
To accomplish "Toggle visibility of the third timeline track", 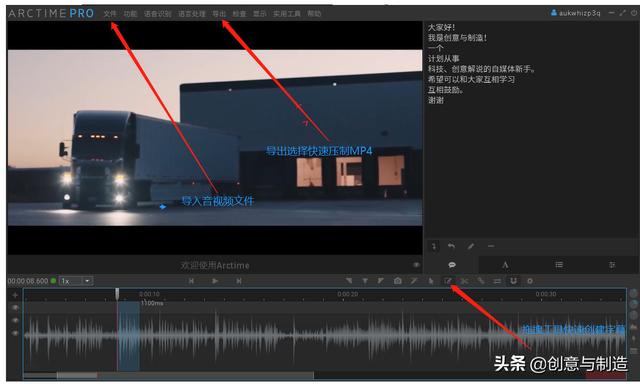I will (15, 333).
